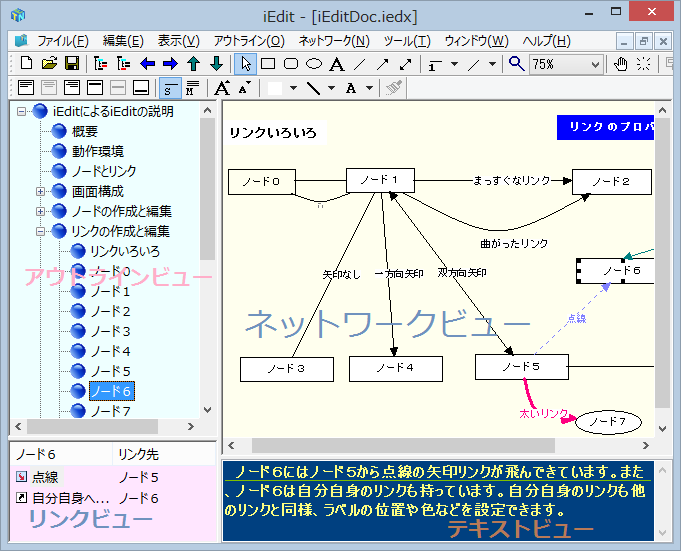Open the line color dropdown arrow
The width and height of the screenshot is (681, 551).
(x=331, y=88)
